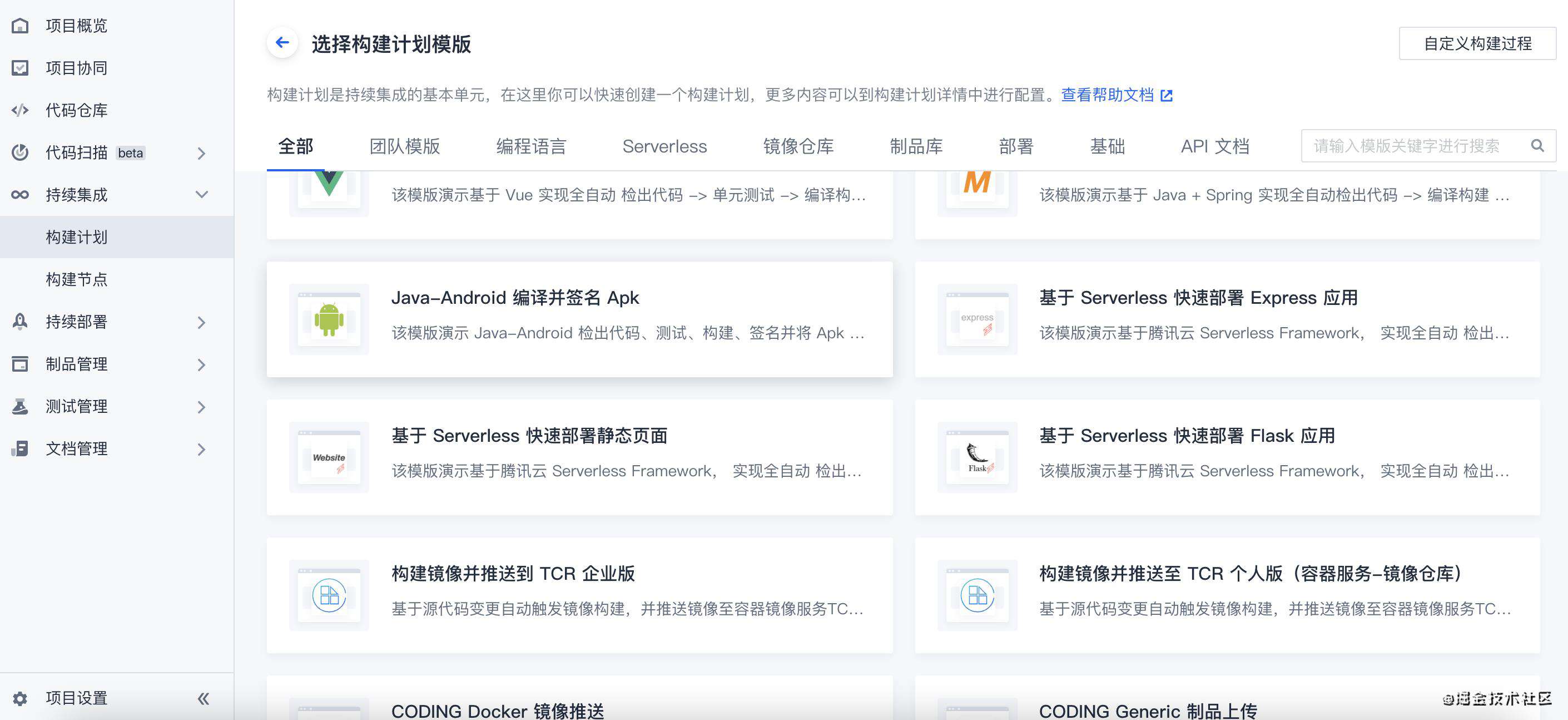Click the search magnifier icon
The height and width of the screenshot is (720, 1568).
click(1537, 146)
